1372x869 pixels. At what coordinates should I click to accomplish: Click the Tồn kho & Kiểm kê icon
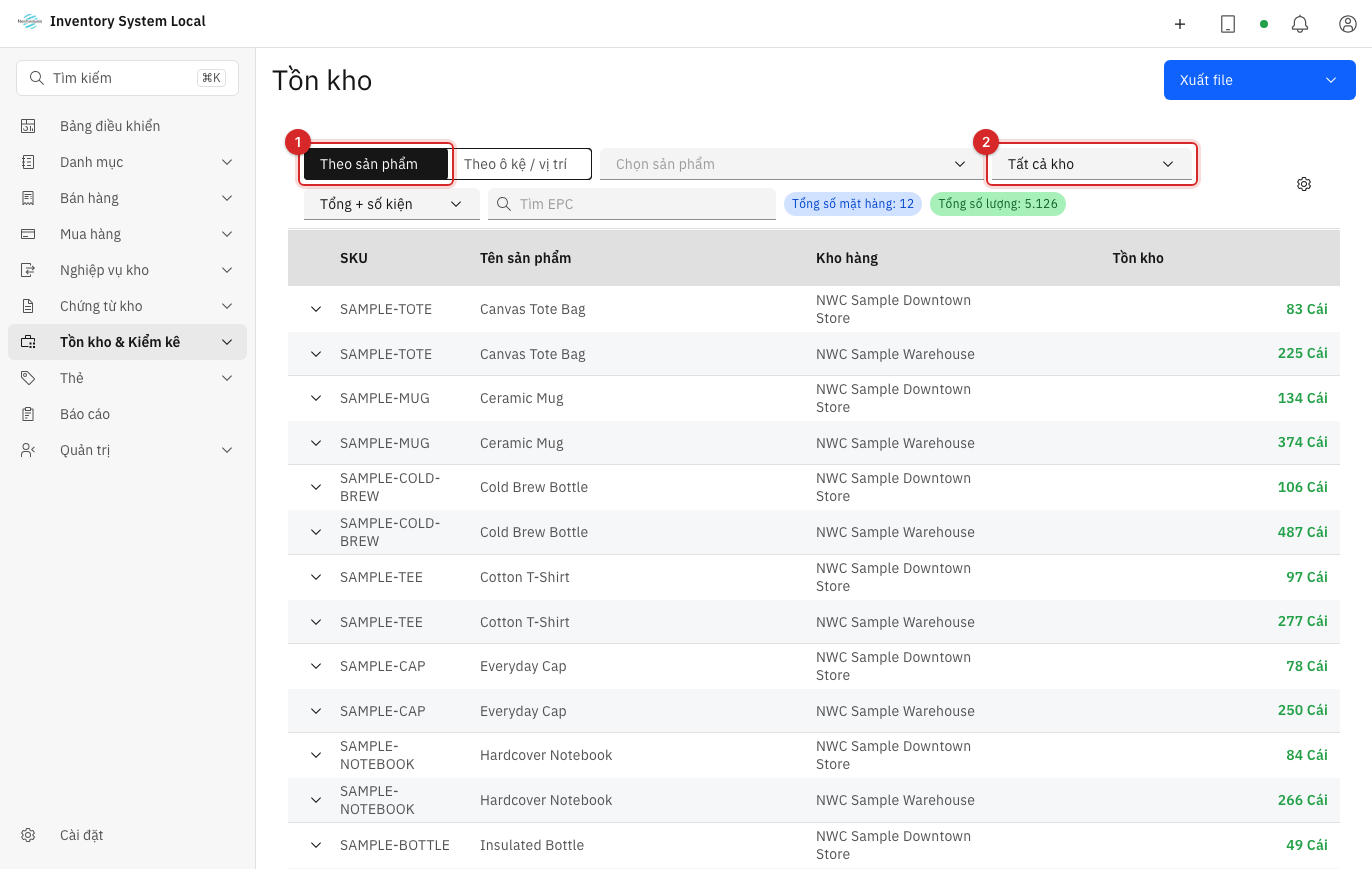[28, 342]
